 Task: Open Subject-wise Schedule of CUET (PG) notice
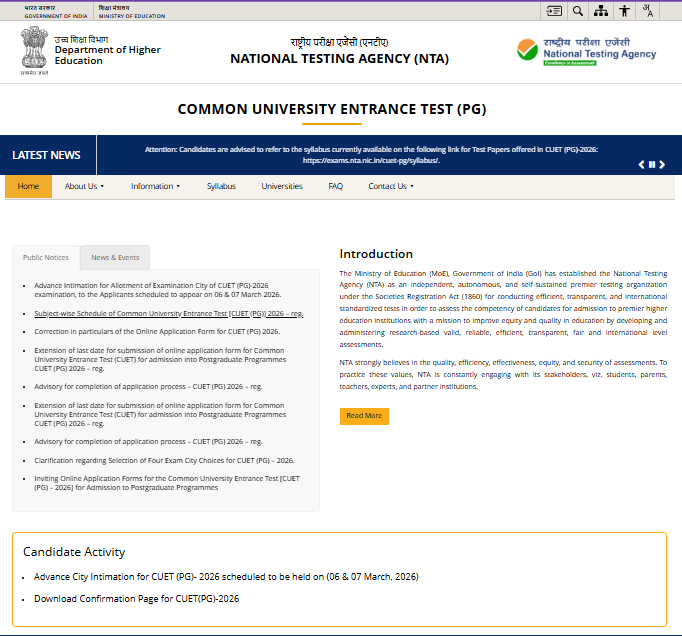point(168,313)
